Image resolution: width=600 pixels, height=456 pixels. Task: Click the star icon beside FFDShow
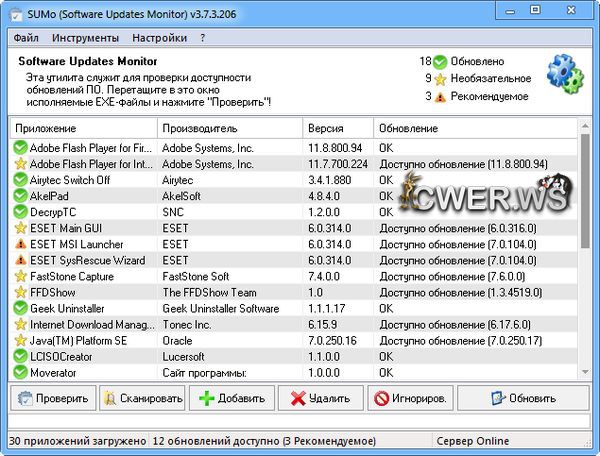[x=19, y=293]
